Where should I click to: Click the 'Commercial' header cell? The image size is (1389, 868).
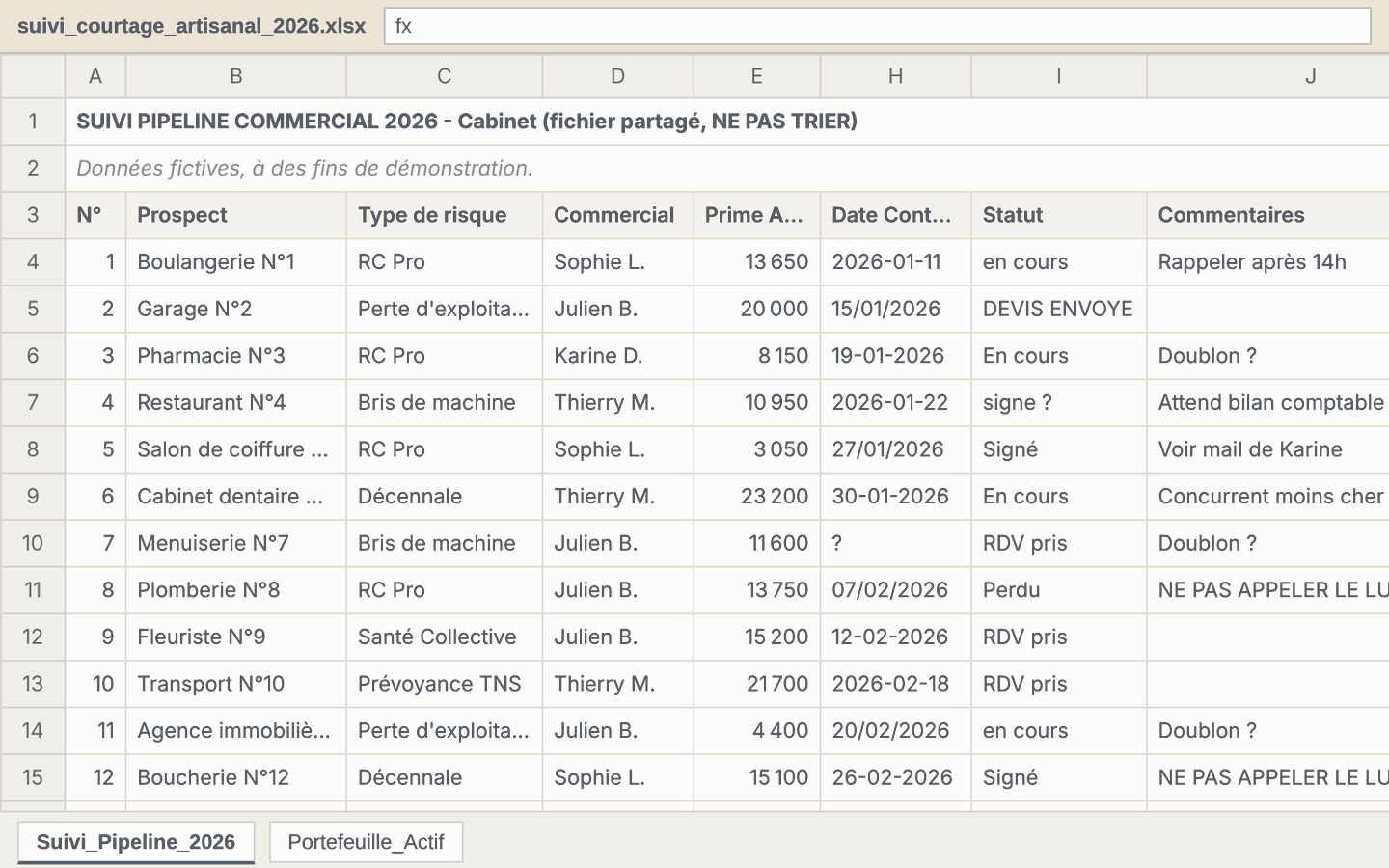(618, 215)
